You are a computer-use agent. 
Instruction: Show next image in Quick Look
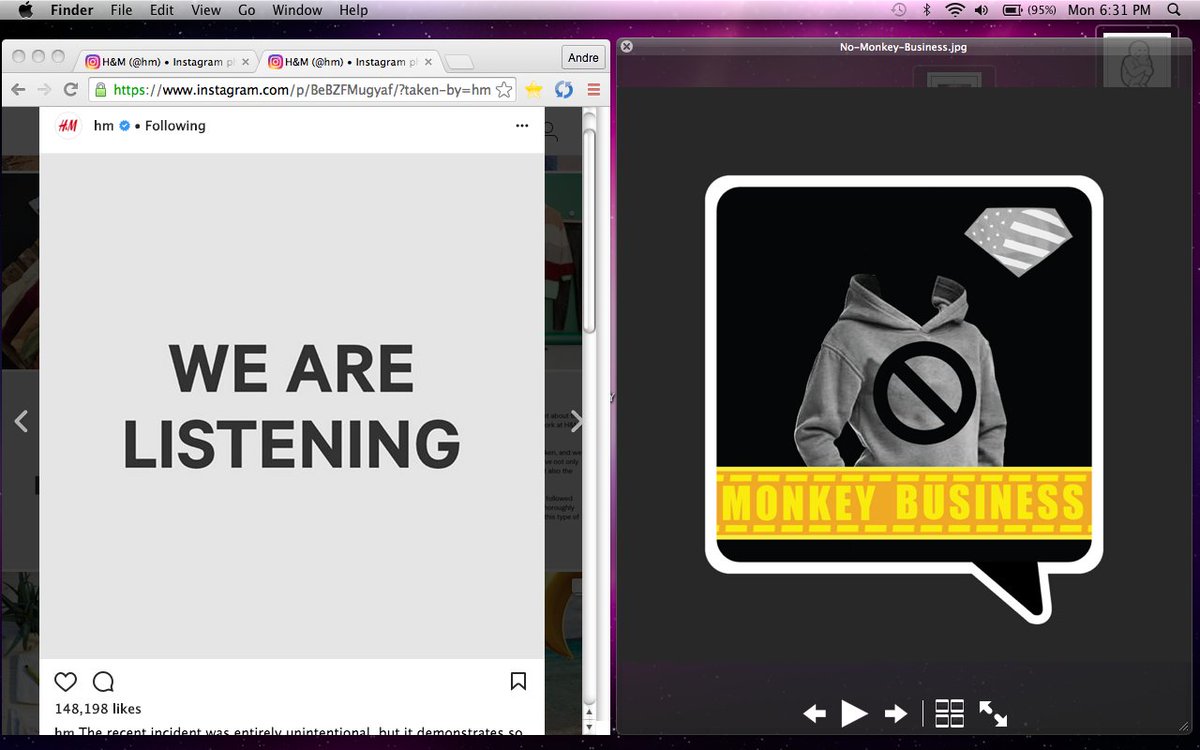point(896,713)
